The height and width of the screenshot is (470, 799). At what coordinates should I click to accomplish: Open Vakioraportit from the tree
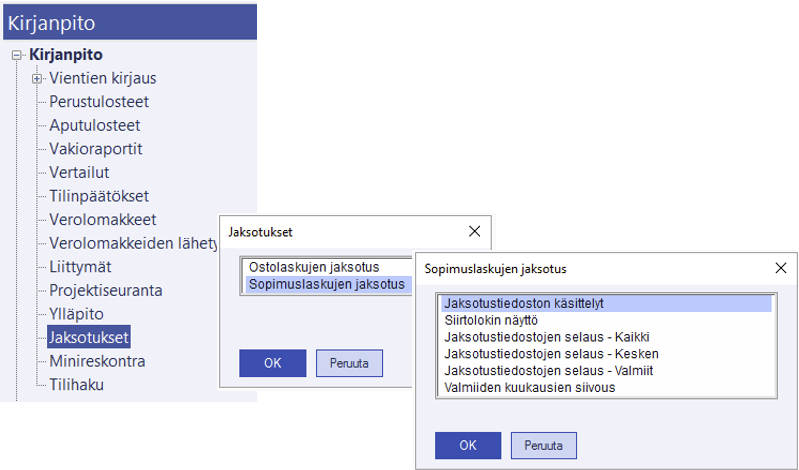(x=95, y=149)
